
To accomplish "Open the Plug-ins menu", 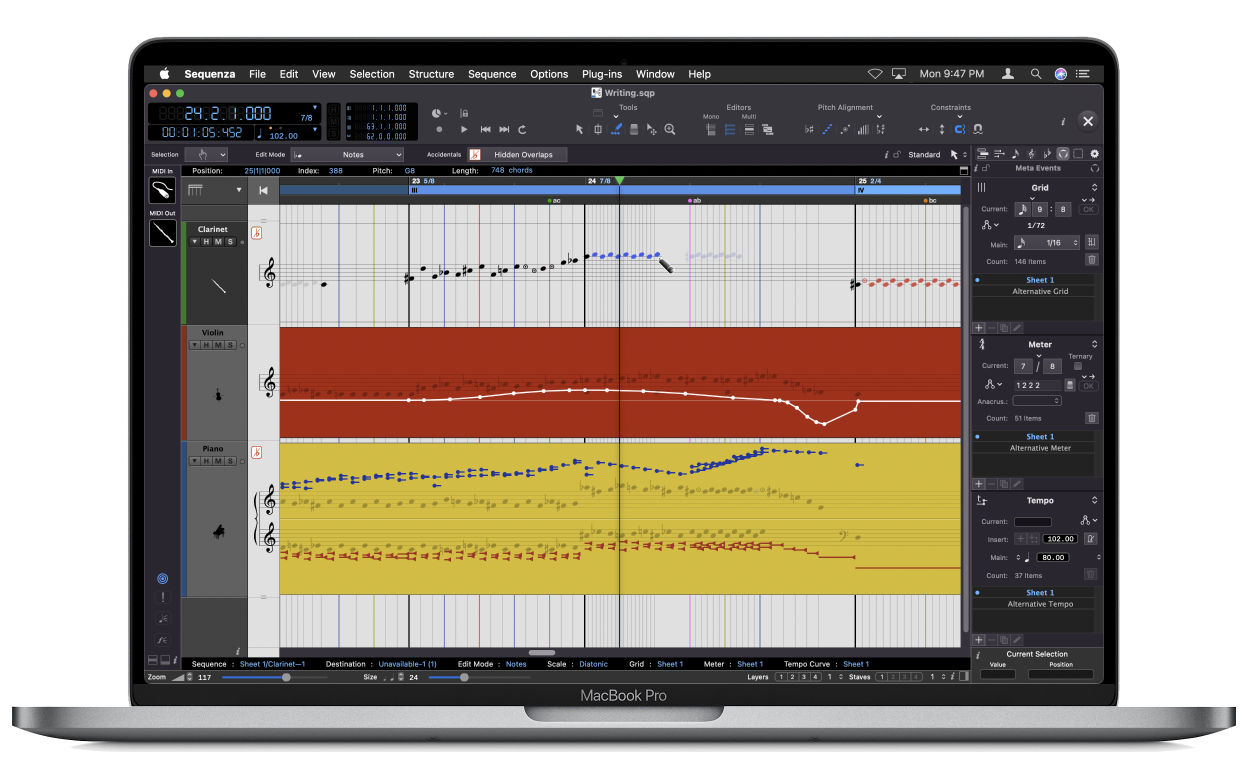I will [602, 74].
